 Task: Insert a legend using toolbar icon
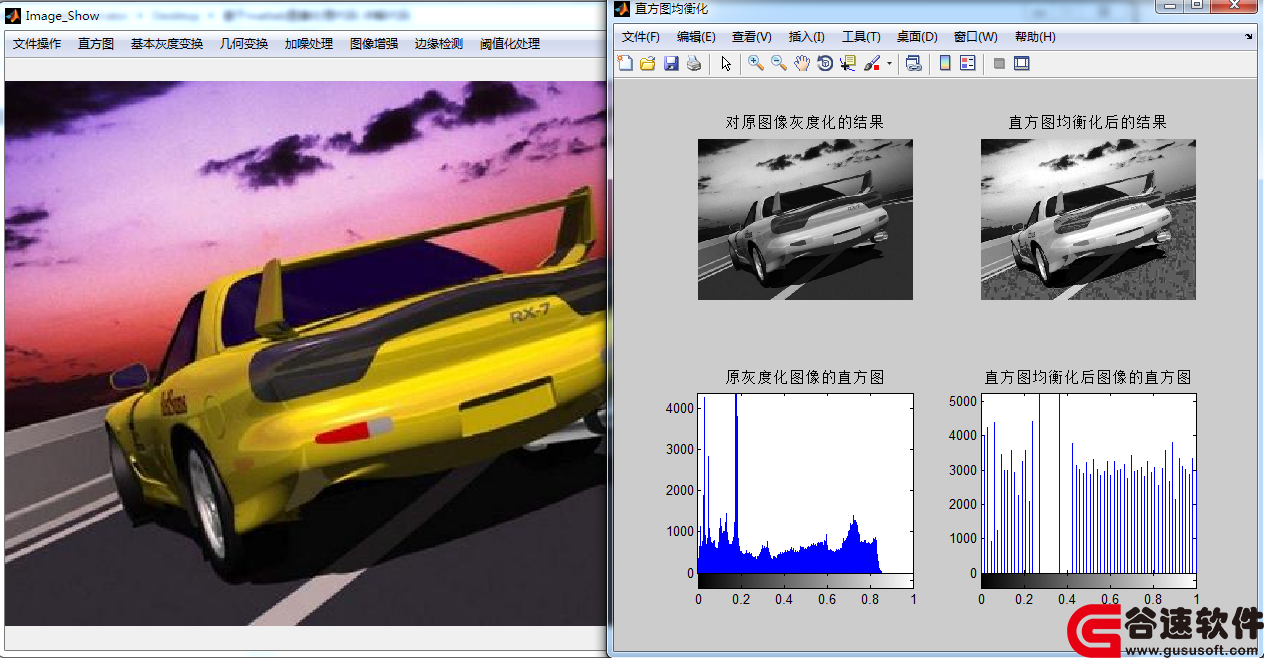(x=967, y=64)
